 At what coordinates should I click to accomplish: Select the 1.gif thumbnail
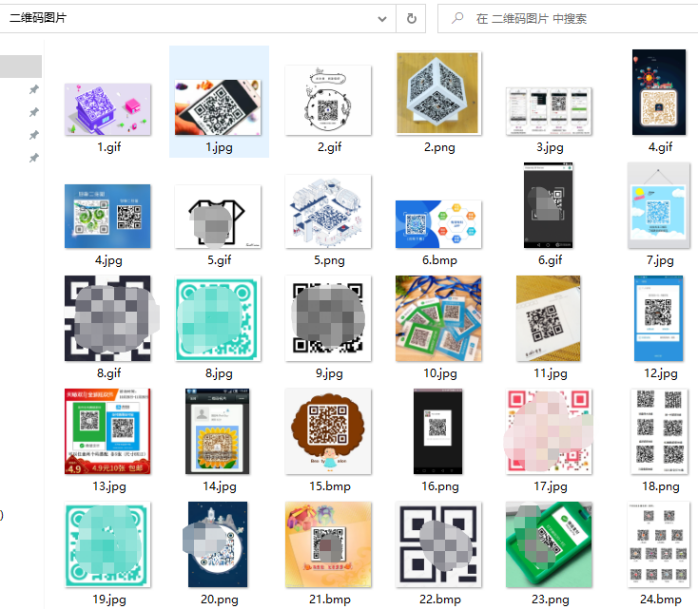coord(108,109)
